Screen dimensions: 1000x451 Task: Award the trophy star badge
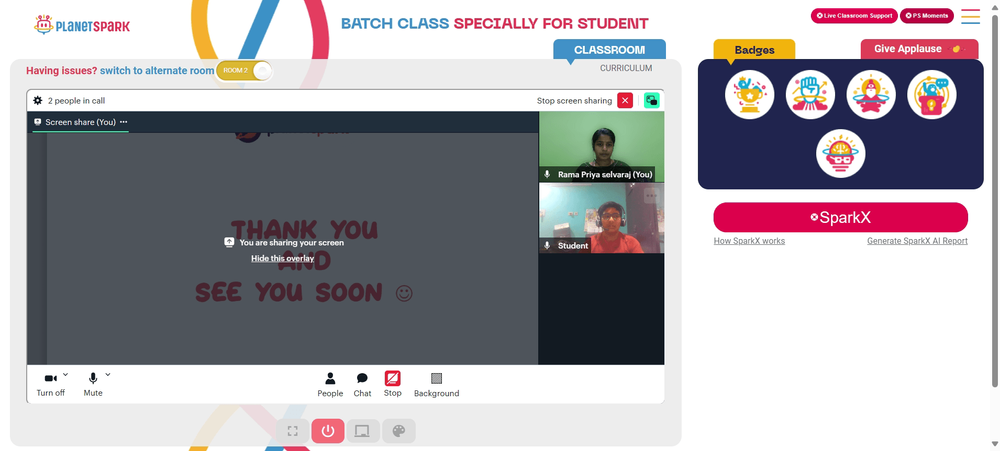[x=750, y=94]
